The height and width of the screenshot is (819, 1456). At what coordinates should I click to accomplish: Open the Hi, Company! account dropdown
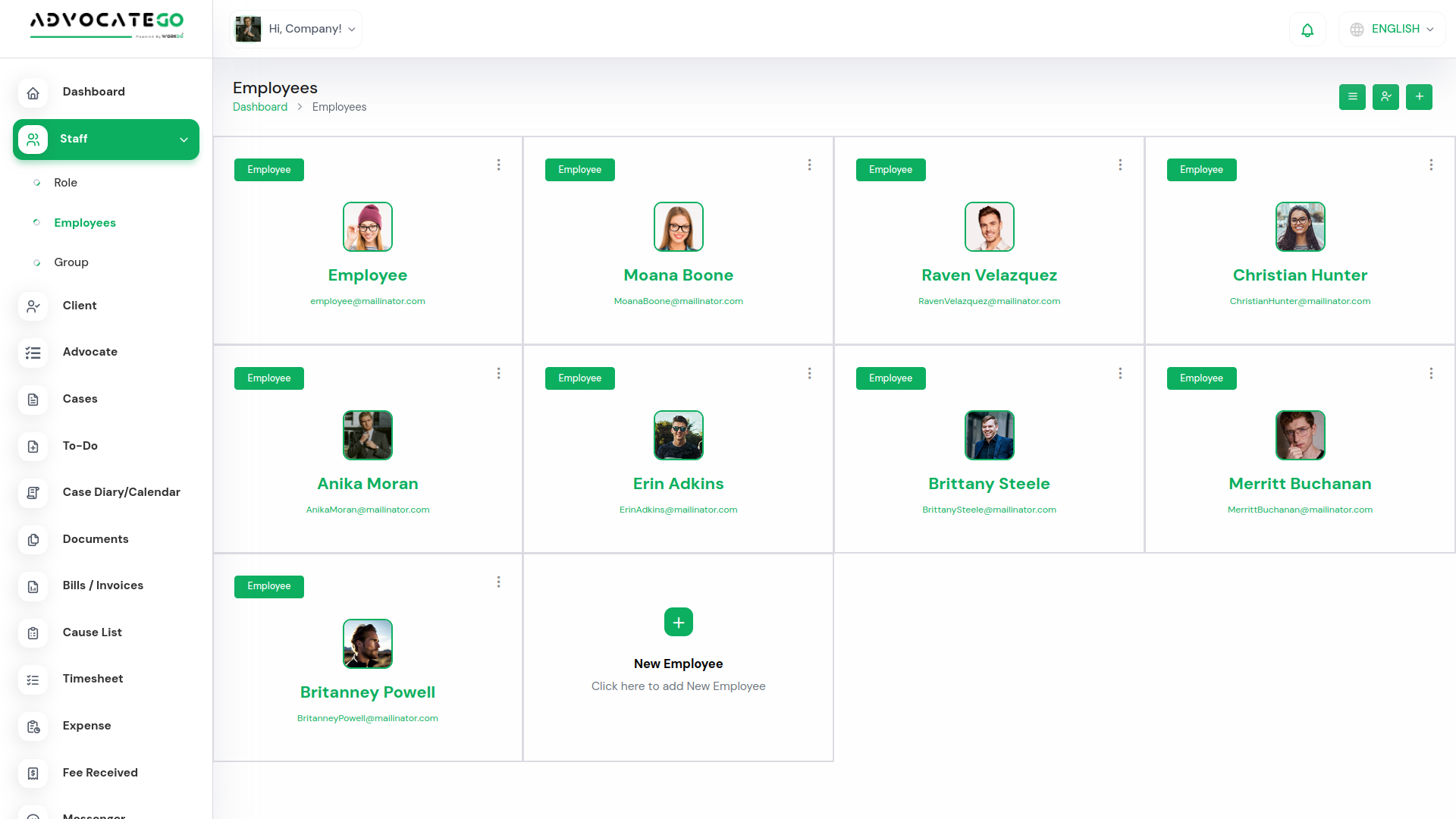297,30
